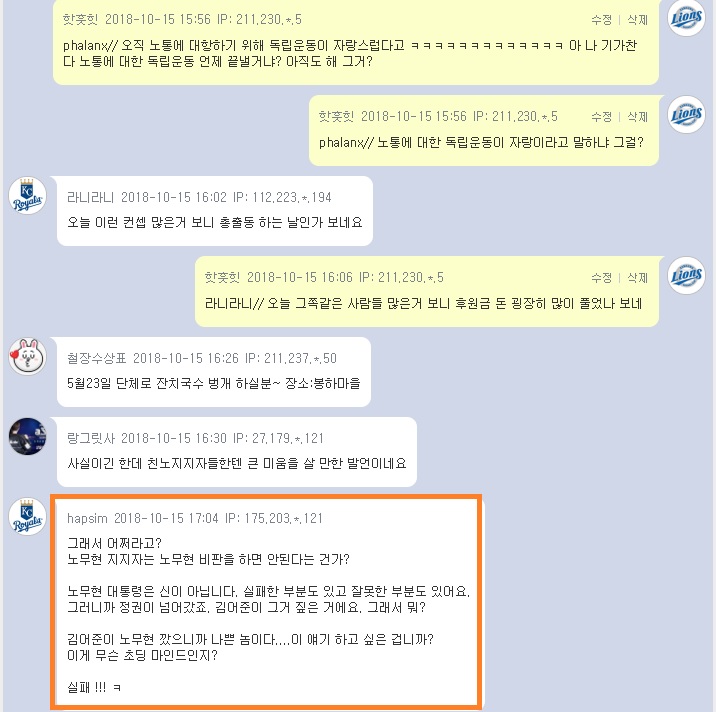Click Lions avatar beside first yellow comment
716x712 pixels.
(686, 17)
